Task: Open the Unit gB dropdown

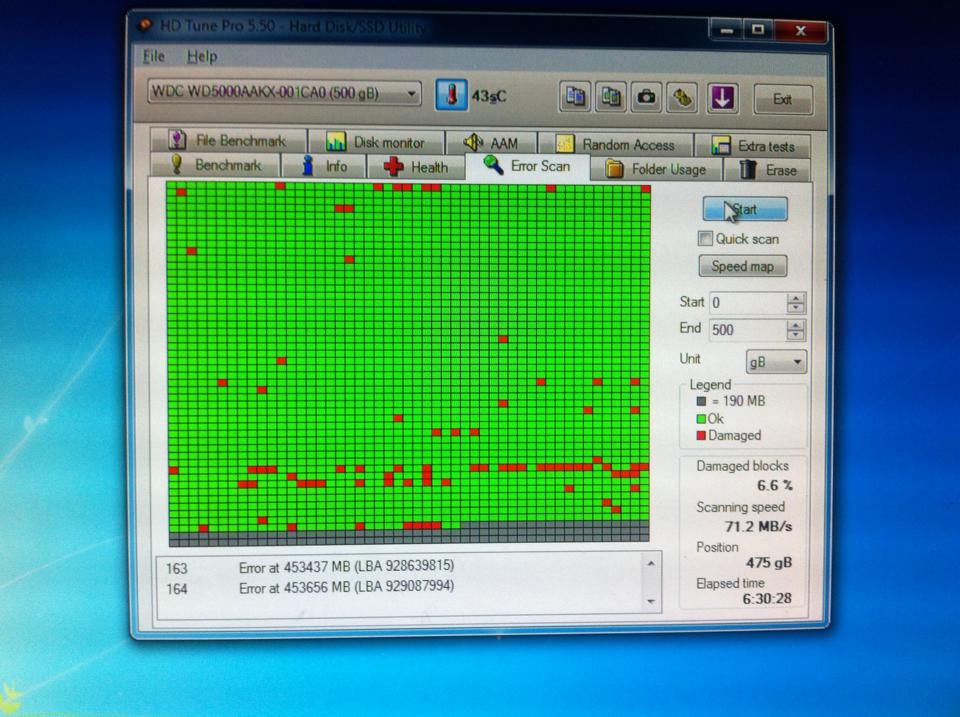Action: click(x=776, y=362)
